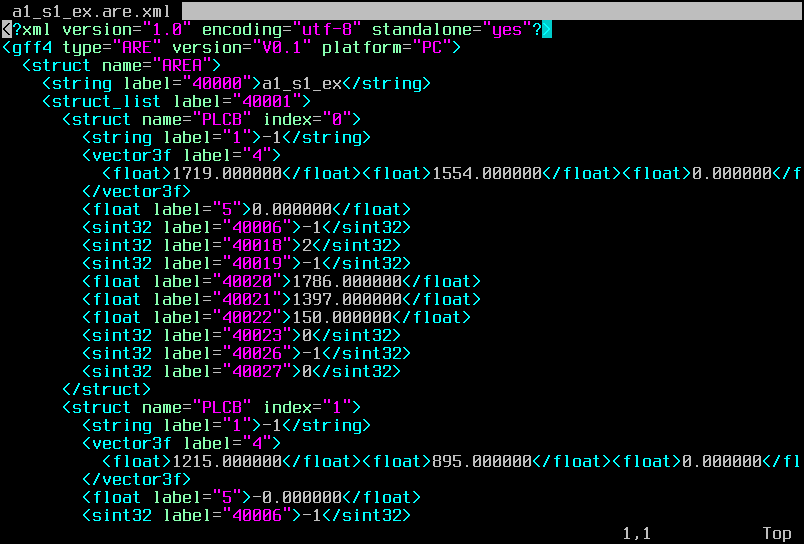804x544 pixels.
Task: Click the PLCB struct line with index="0"
Action: 212,119
